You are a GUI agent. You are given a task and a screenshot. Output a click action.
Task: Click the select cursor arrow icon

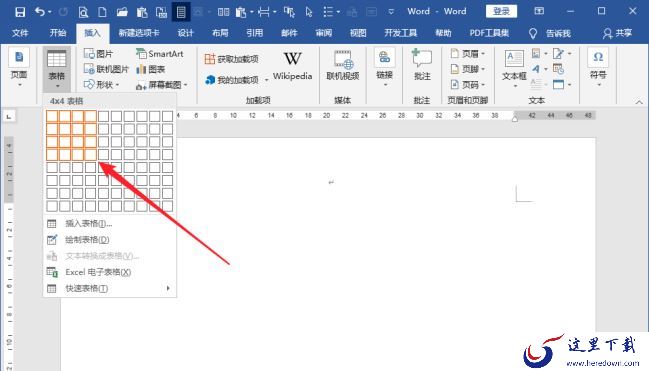coord(309,12)
